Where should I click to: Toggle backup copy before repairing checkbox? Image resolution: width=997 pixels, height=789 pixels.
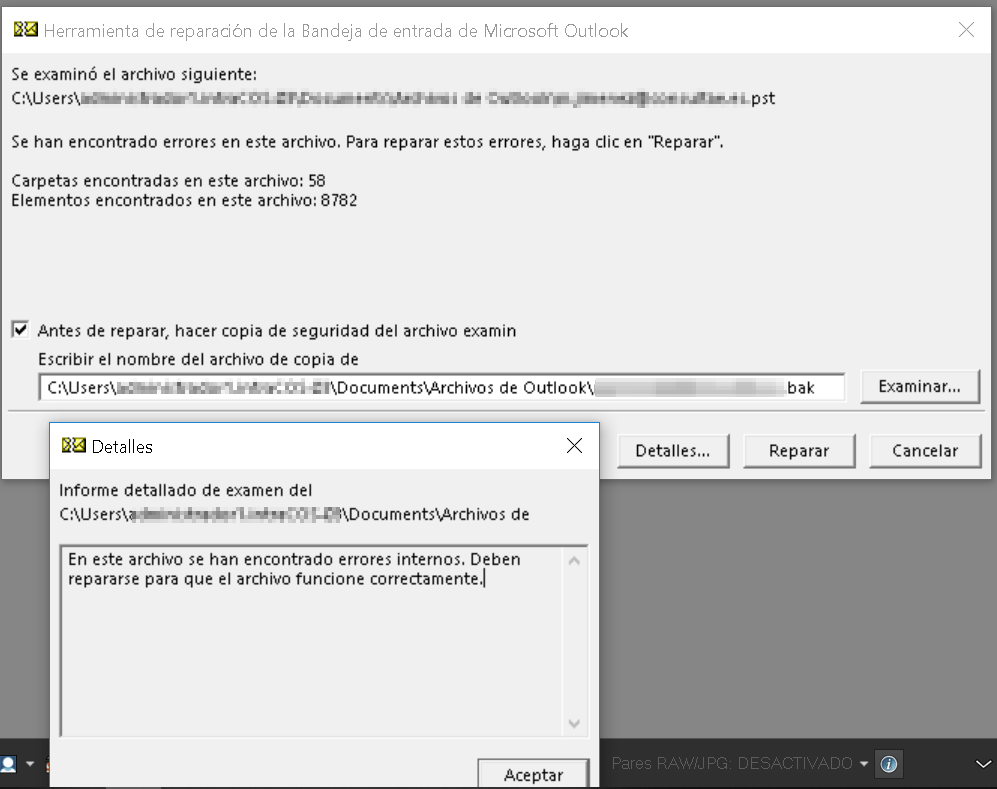pyautogui.click(x=20, y=329)
